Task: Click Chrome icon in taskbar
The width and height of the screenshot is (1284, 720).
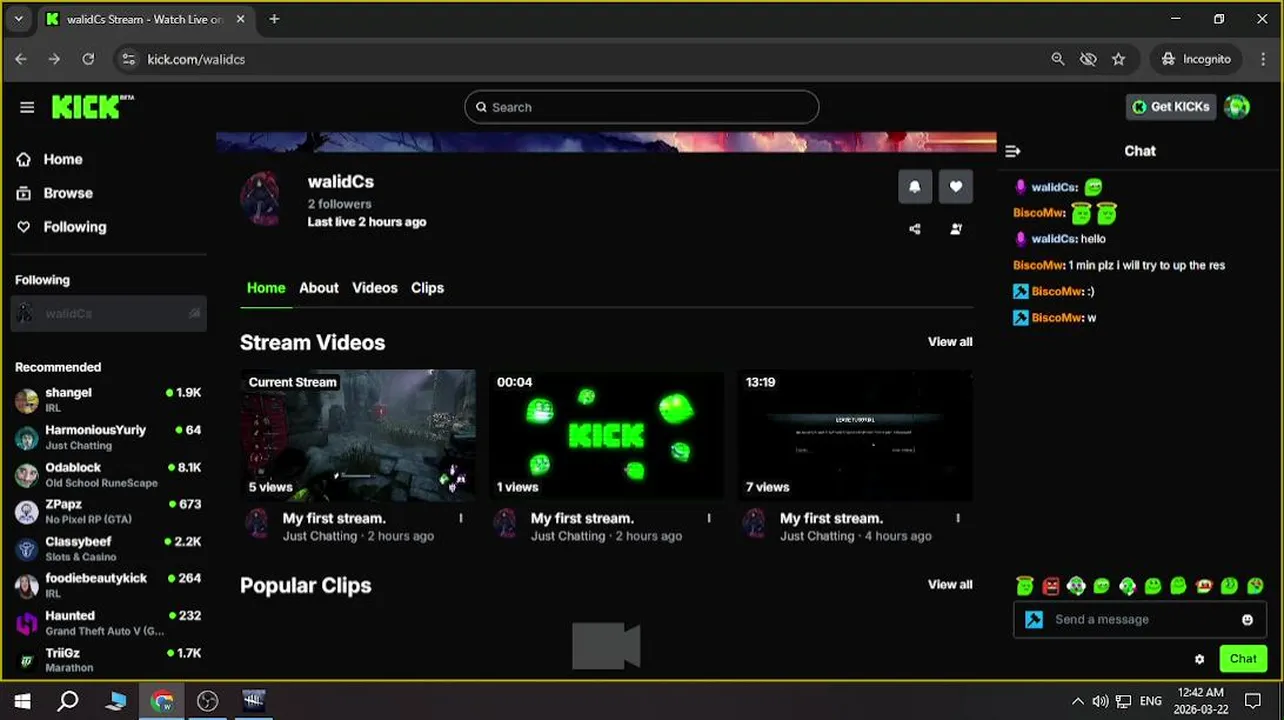Action: pyautogui.click(x=161, y=701)
